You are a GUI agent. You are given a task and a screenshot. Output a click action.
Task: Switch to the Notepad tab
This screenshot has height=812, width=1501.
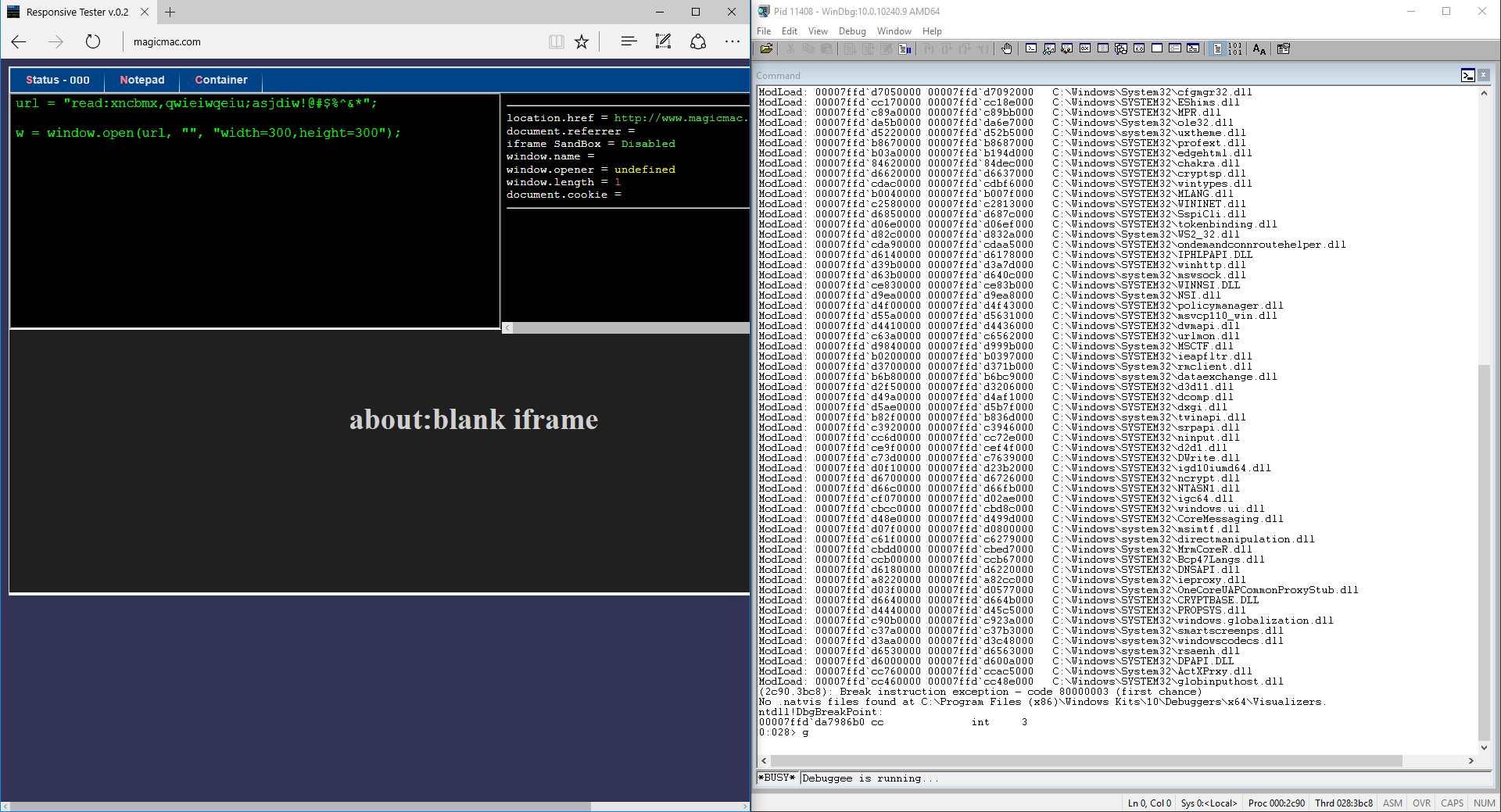click(x=142, y=80)
